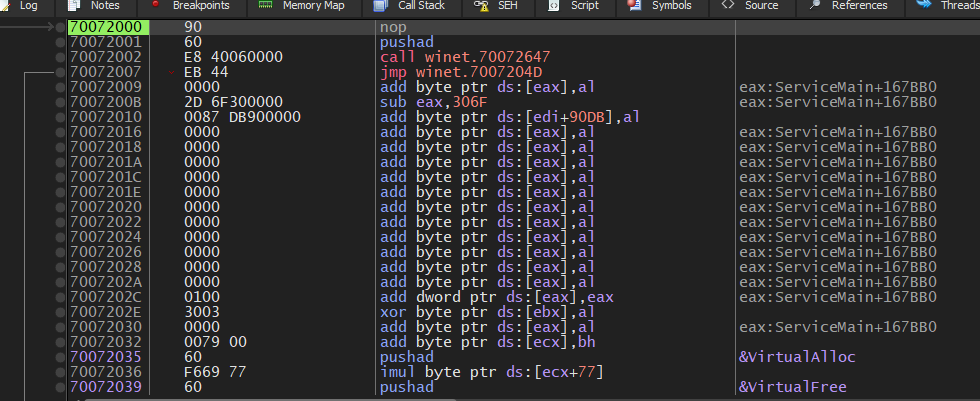Image resolution: width=980 pixels, height=401 pixels.
Task: Click the Script tab icon
Action: click(554, 5)
